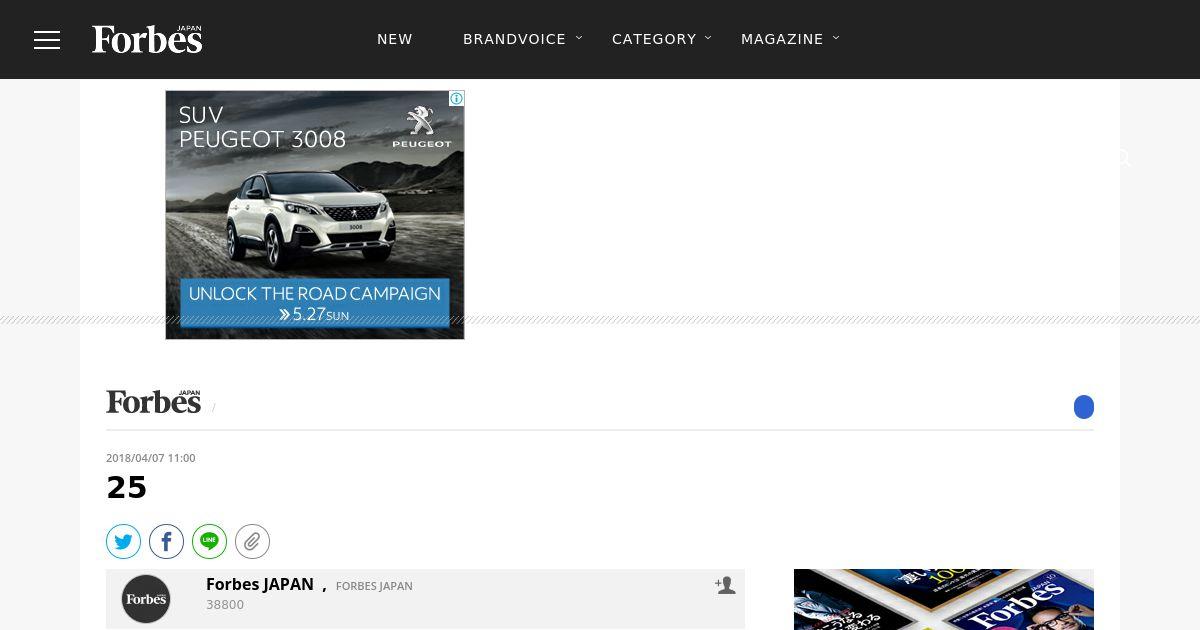Open the NEW menu item
Image resolution: width=1200 pixels, height=630 pixels.
pos(395,39)
